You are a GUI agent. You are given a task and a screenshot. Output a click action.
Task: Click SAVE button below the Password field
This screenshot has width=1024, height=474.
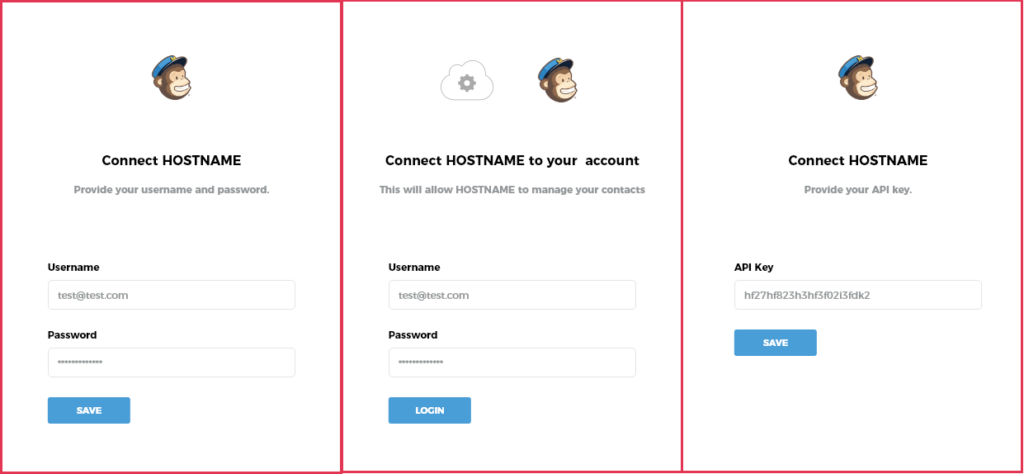pyautogui.click(x=89, y=411)
